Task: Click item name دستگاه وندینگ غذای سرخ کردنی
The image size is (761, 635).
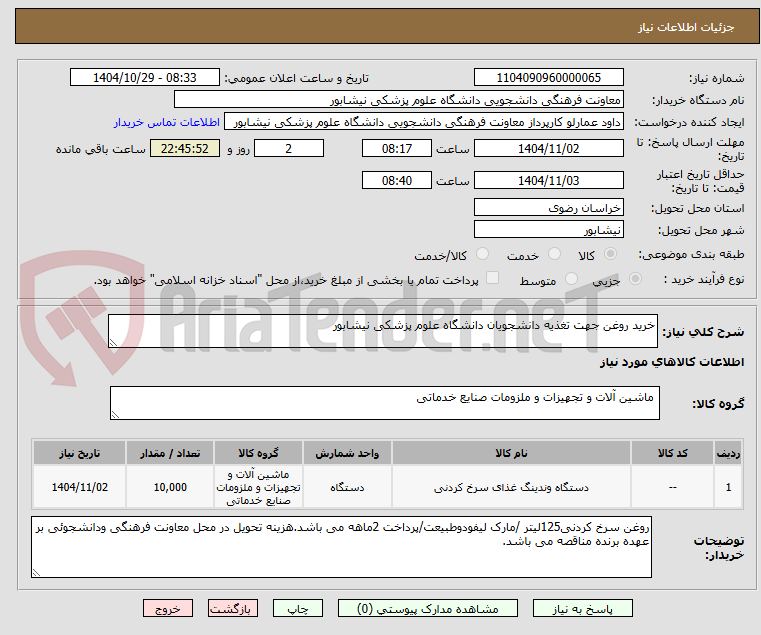Action: pyautogui.click(x=511, y=487)
